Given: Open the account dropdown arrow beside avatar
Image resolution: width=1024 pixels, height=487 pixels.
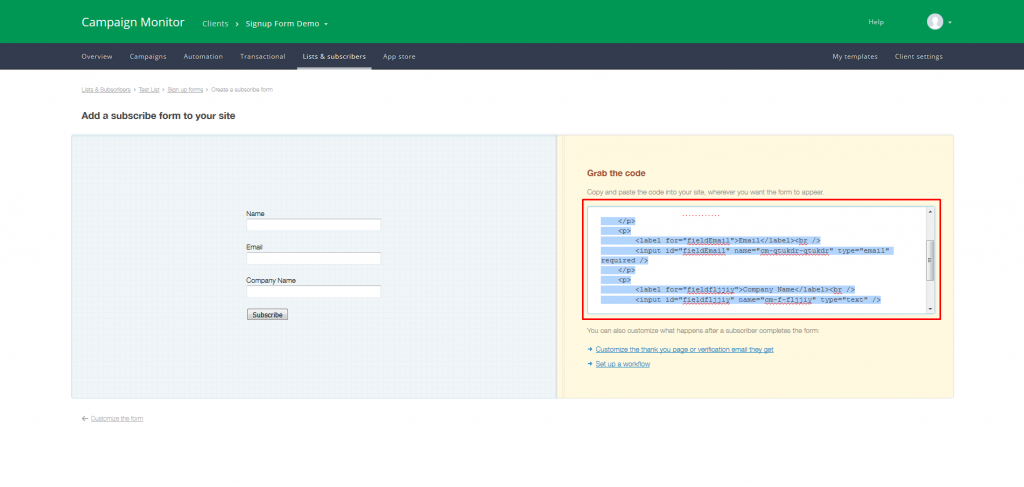Looking at the screenshot, I should 950,23.
